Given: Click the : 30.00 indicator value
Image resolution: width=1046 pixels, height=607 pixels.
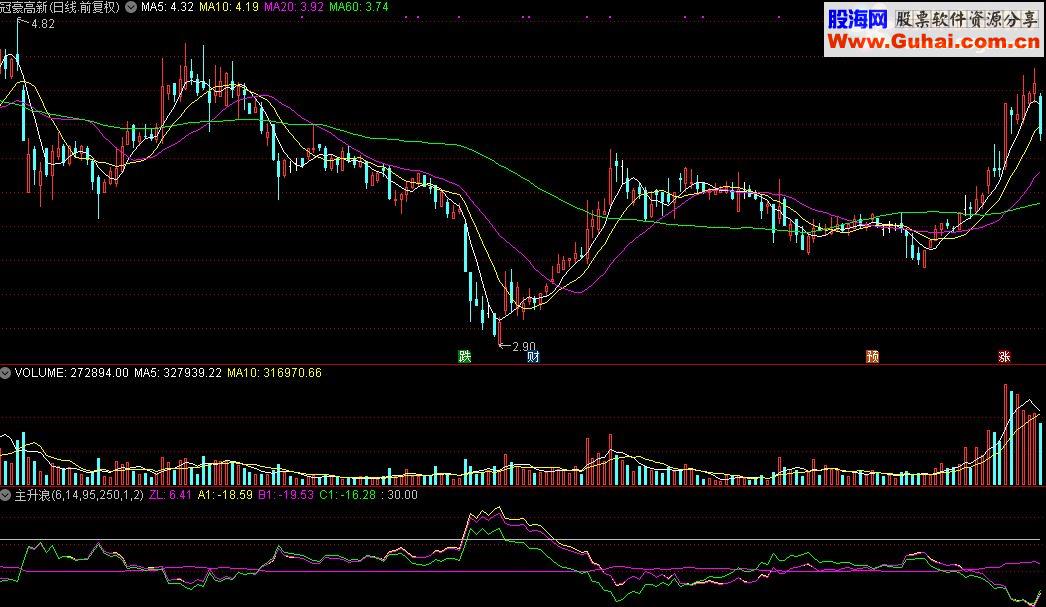Looking at the screenshot, I should pyautogui.click(x=399, y=495).
